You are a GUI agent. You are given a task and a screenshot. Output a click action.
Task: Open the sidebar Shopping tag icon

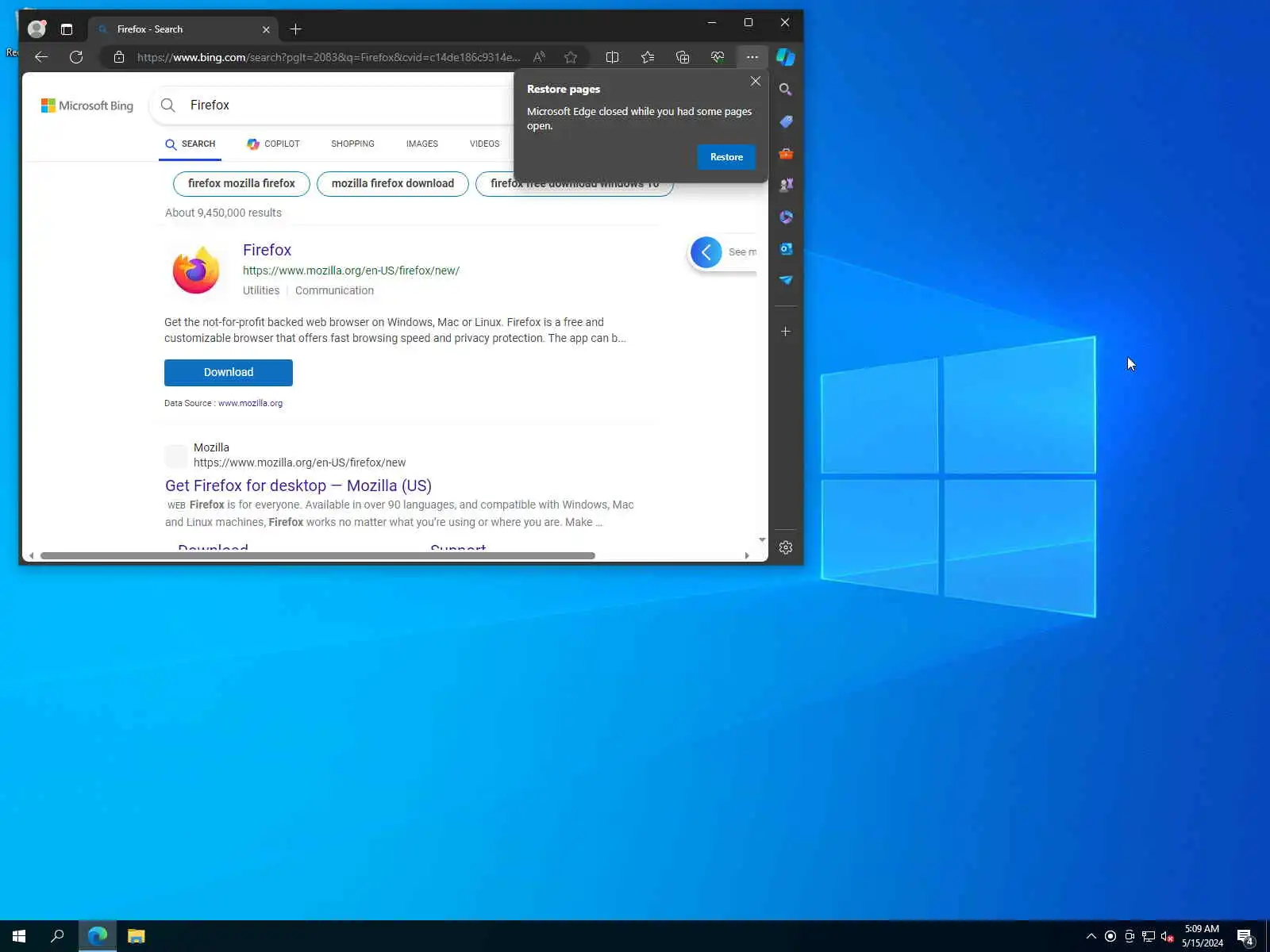[786, 121]
